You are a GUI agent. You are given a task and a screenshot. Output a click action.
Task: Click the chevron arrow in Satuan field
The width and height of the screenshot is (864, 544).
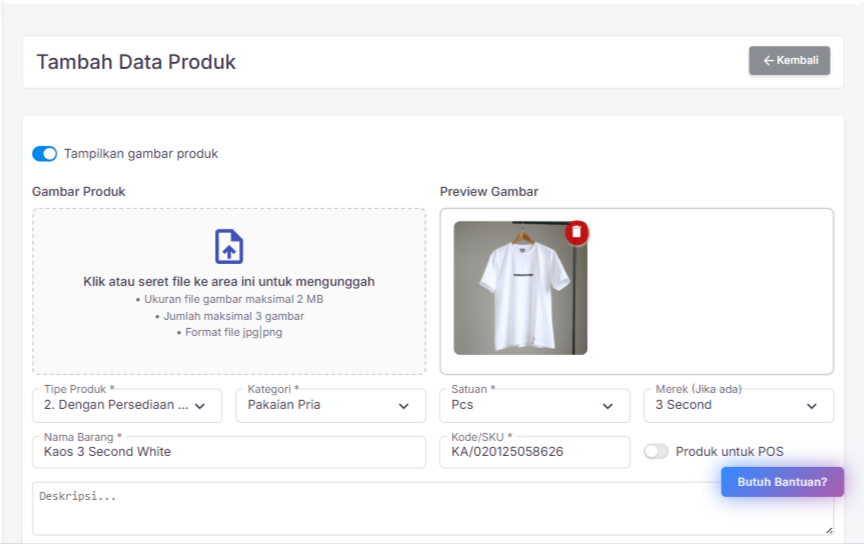point(608,406)
